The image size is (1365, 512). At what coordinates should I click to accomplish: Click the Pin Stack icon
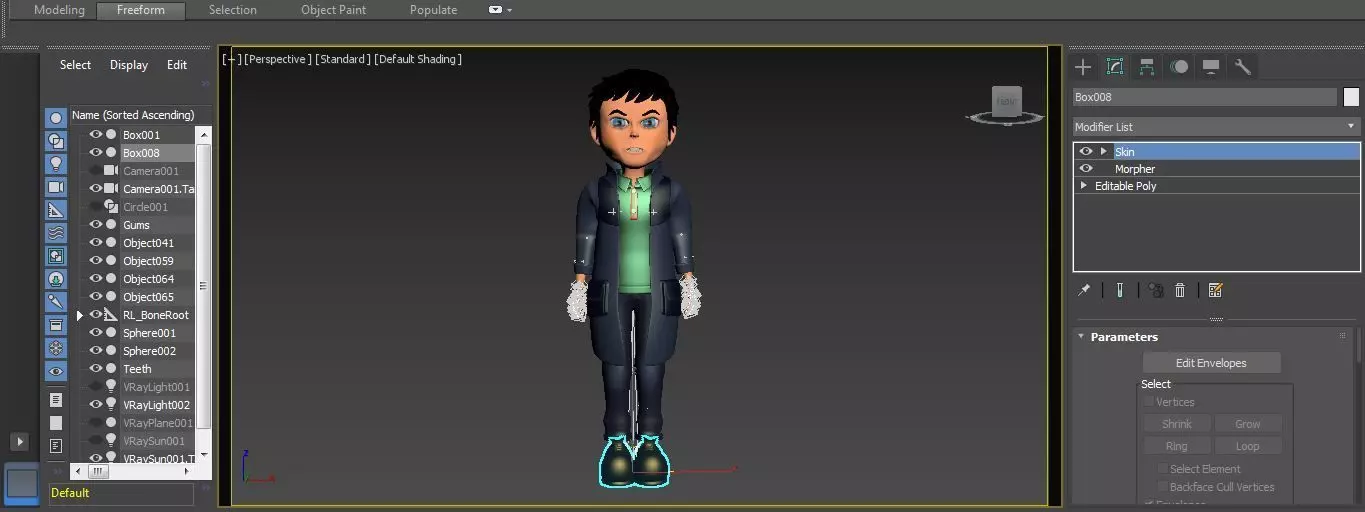(1084, 290)
